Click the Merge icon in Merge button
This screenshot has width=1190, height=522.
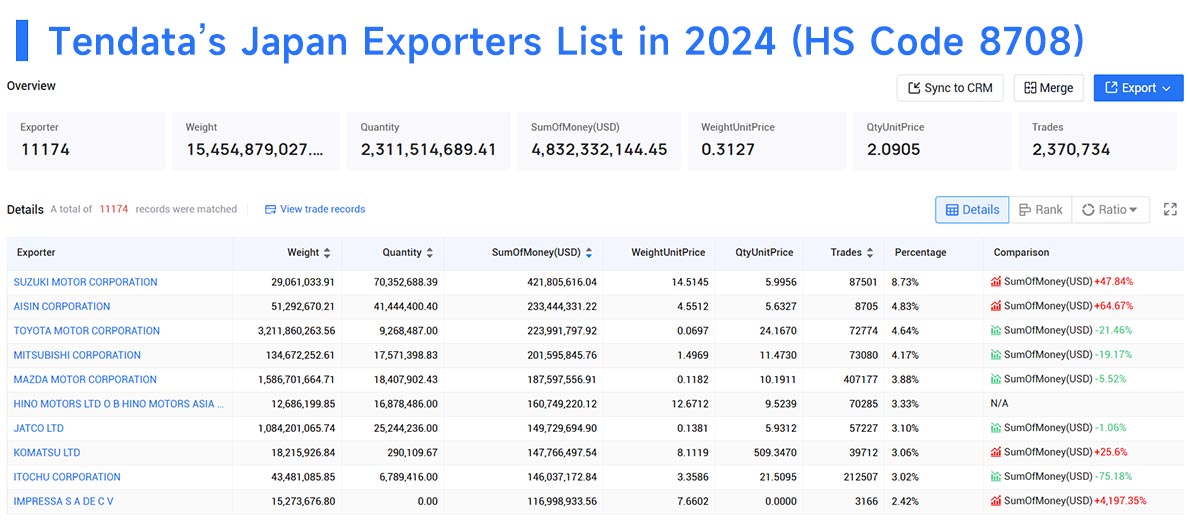(1030, 88)
